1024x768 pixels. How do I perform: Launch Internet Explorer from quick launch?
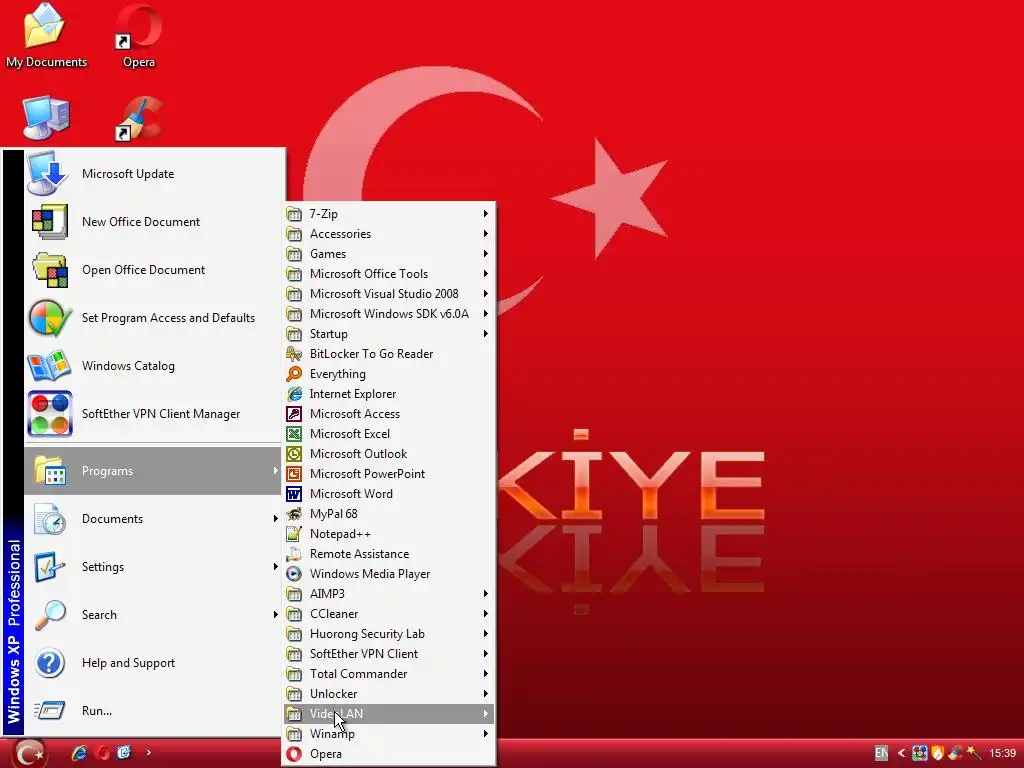click(79, 752)
